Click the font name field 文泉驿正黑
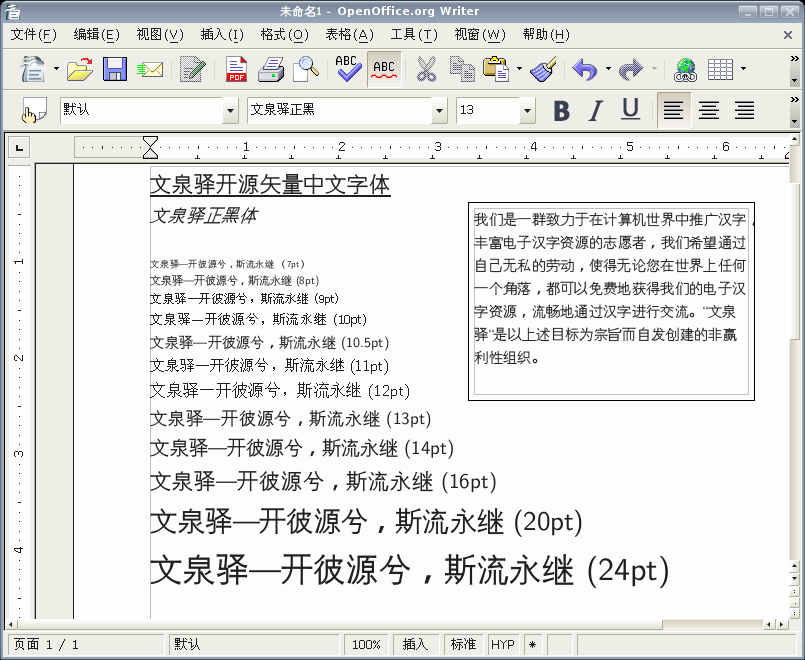 click(x=339, y=110)
